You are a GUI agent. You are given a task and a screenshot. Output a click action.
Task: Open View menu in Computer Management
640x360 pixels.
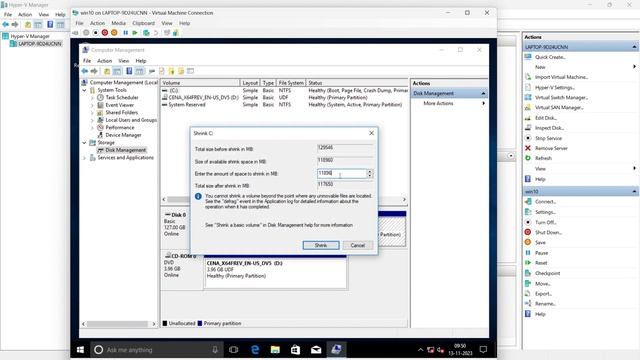tap(124, 61)
